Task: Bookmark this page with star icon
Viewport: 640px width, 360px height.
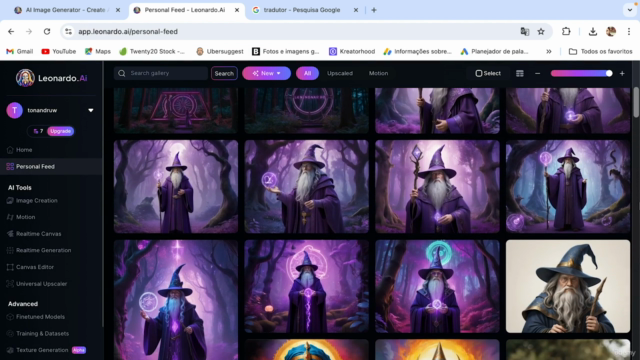Action: [541, 31]
